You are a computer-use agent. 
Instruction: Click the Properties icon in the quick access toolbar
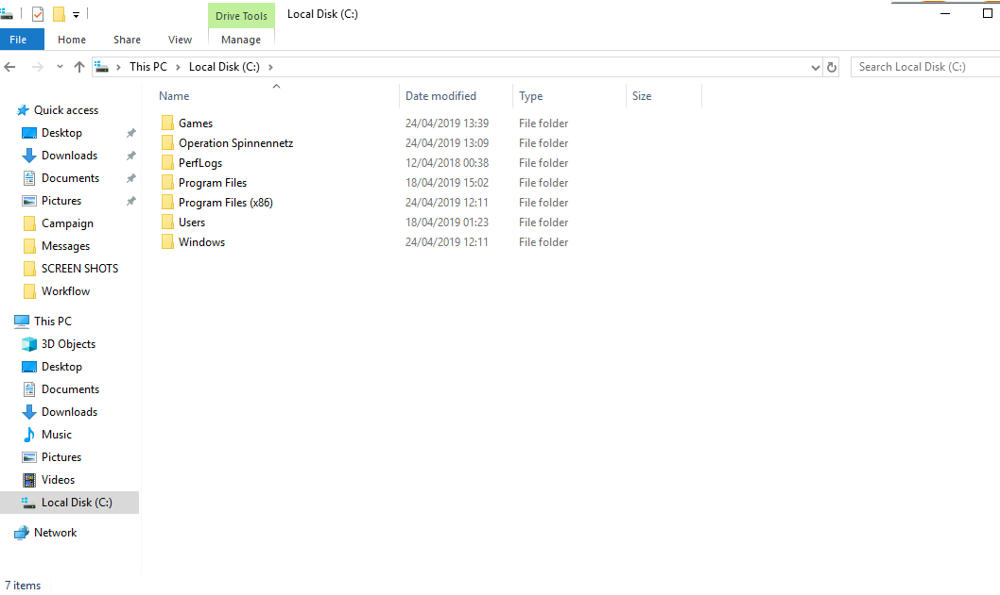[38, 14]
